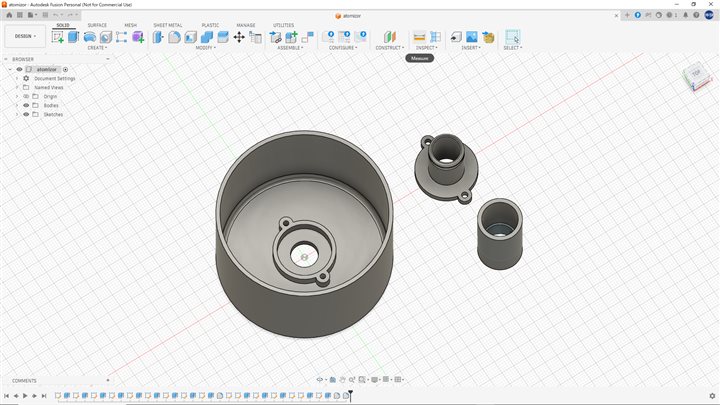This screenshot has height=405, width=720.
Task: Switch to the SHEET METAL tab
Action: tap(168, 25)
